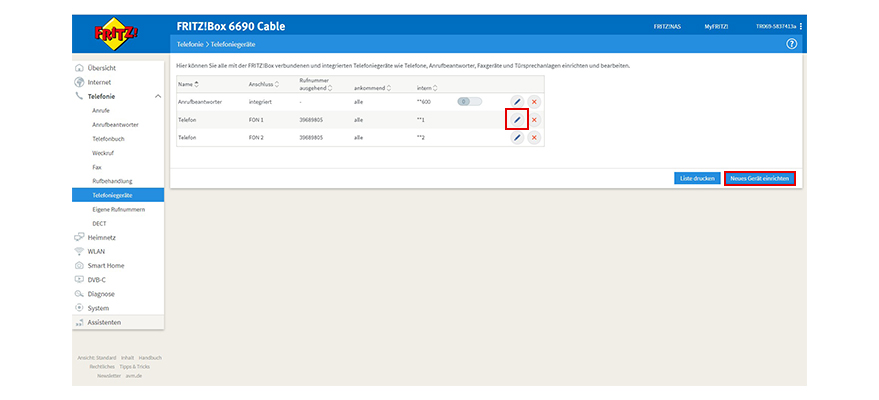Open the help question mark icon
The image size is (879, 400).
pos(792,45)
